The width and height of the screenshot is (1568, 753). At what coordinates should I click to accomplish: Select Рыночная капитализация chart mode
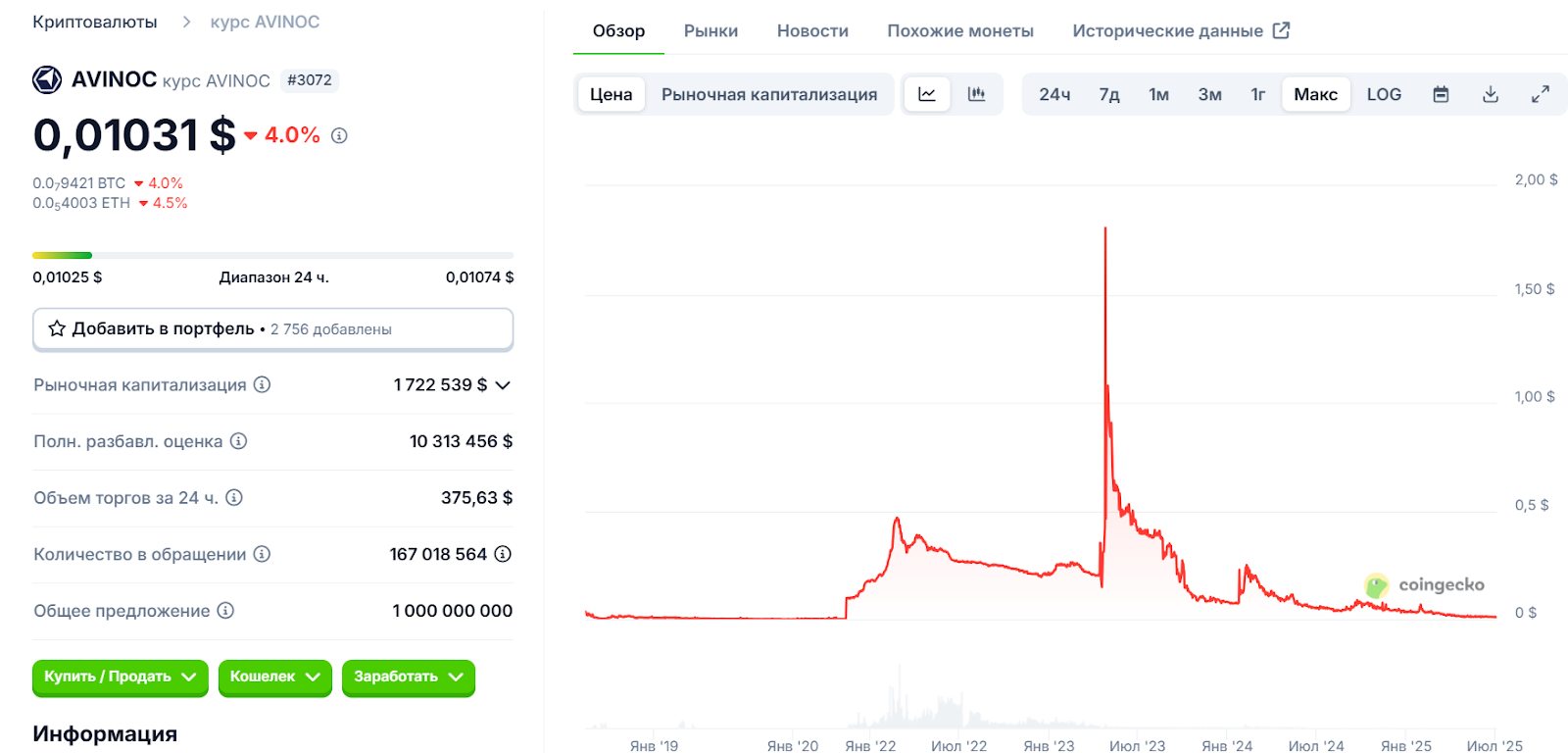tap(769, 94)
